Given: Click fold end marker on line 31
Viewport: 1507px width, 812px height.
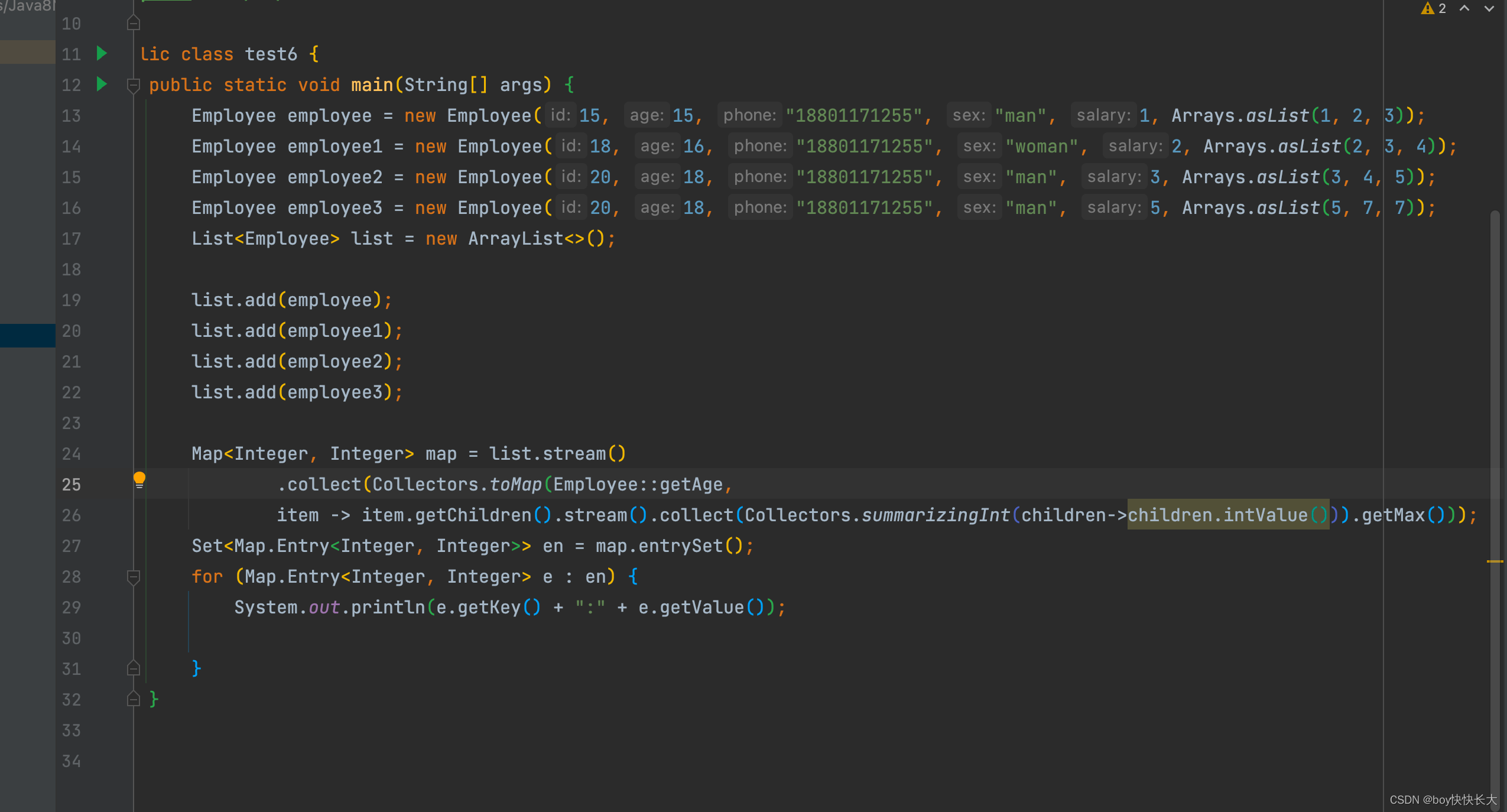Looking at the screenshot, I should pyautogui.click(x=134, y=668).
